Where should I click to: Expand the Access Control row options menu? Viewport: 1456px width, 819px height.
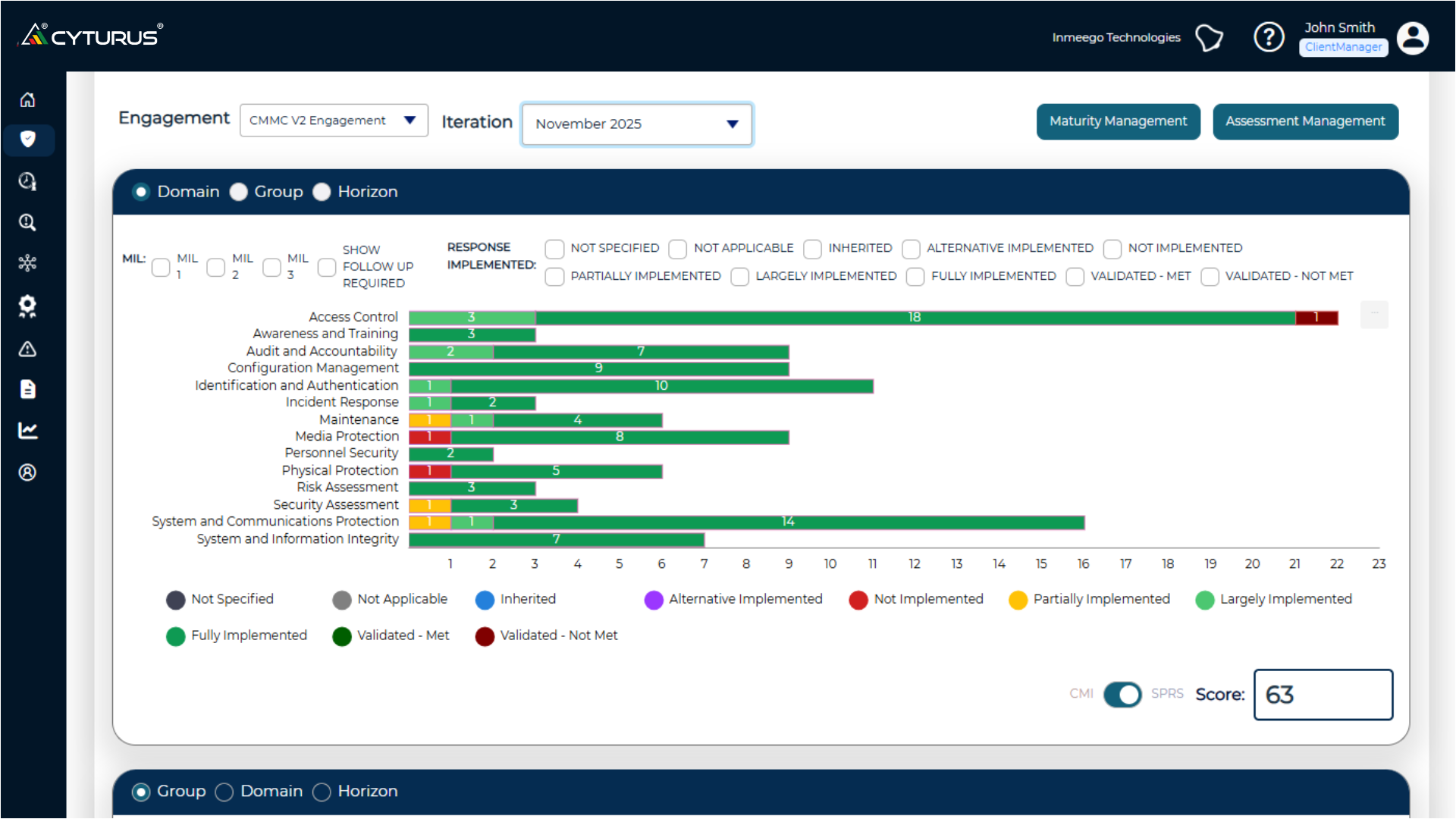1373,315
